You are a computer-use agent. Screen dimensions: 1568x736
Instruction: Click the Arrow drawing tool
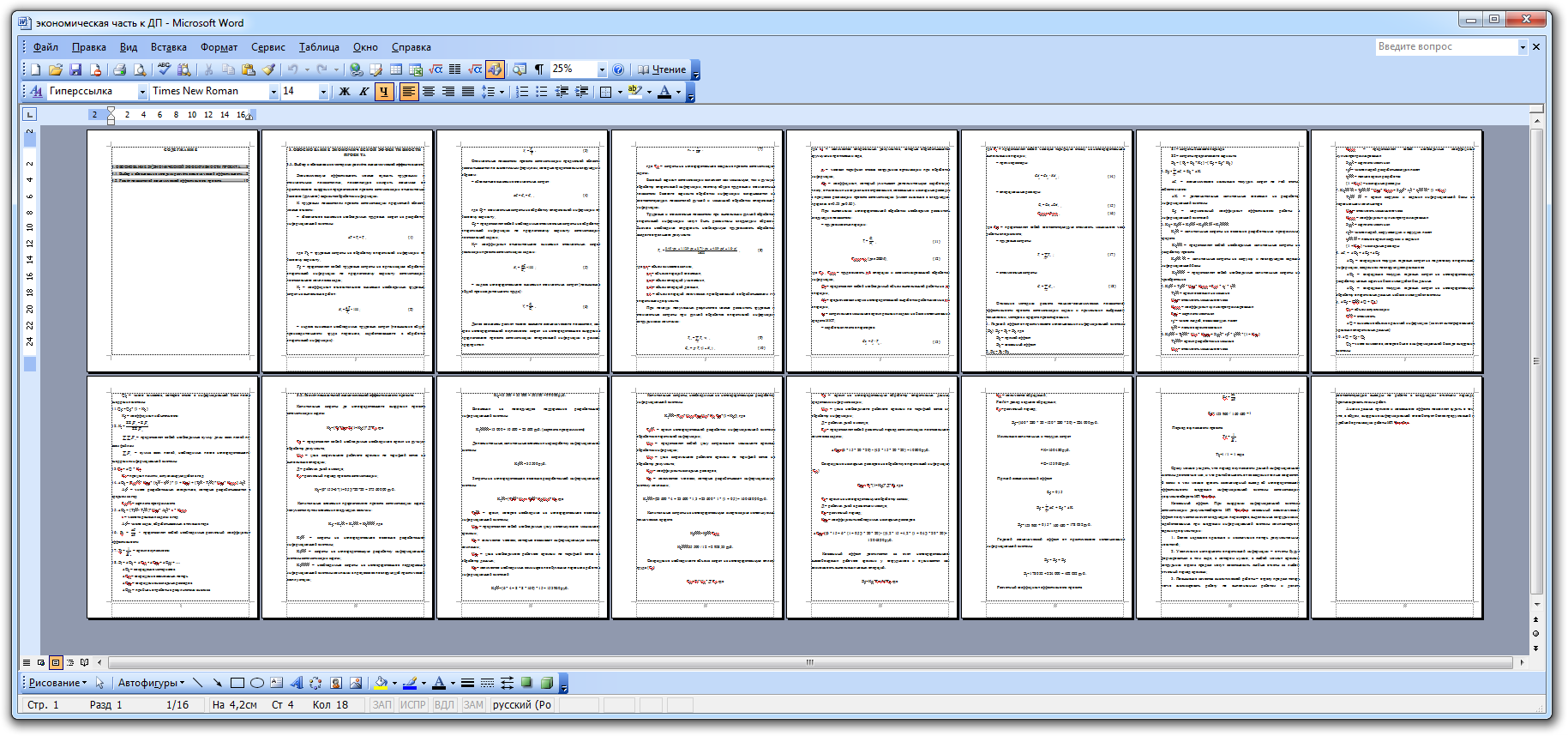pos(217,683)
